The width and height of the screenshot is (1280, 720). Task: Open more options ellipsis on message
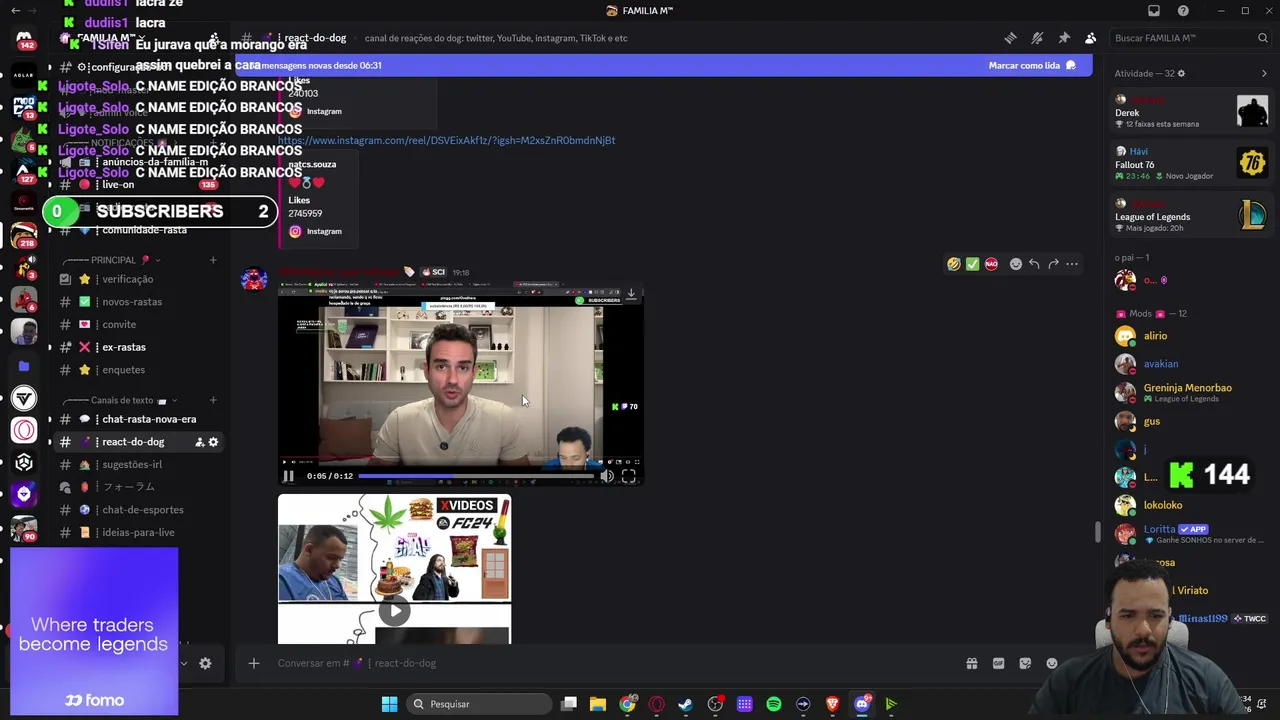1072,264
